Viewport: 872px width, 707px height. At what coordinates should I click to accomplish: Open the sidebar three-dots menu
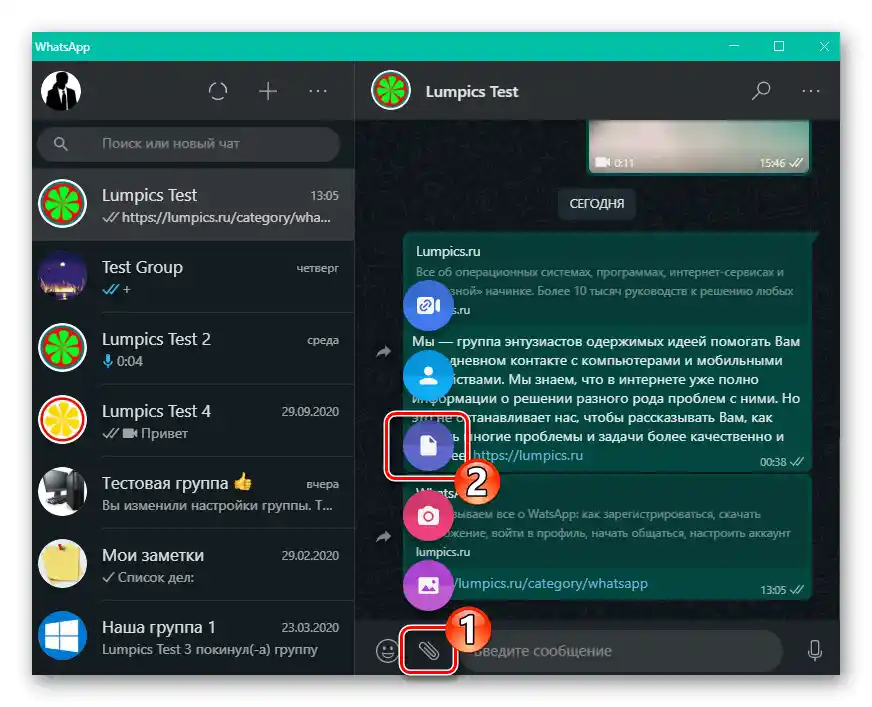point(318,91)
